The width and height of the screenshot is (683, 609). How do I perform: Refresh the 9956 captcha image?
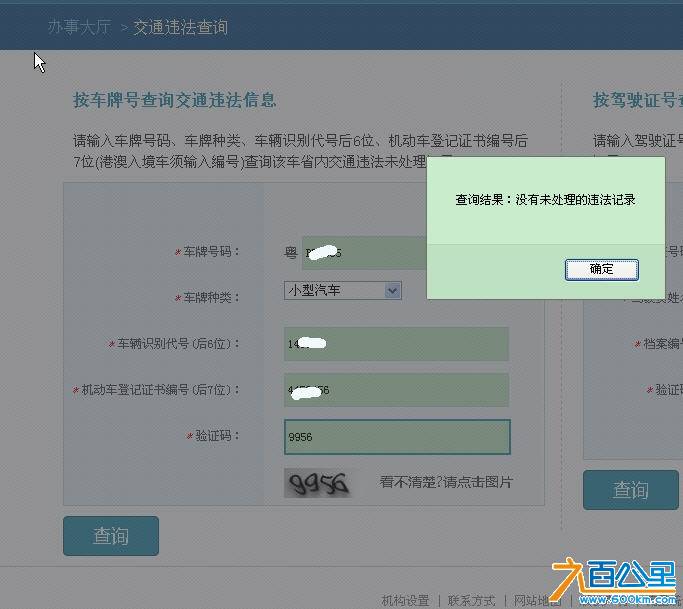point(318,483)
